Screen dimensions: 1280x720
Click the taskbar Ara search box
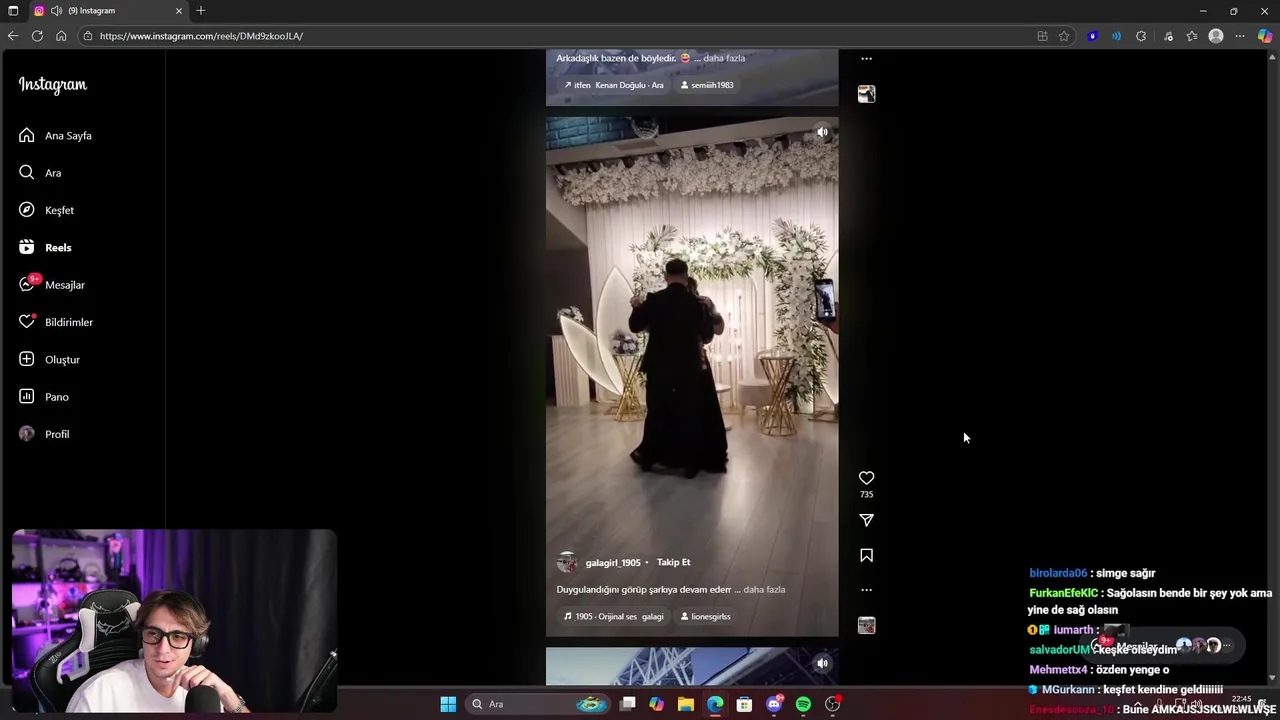[538, 704]
